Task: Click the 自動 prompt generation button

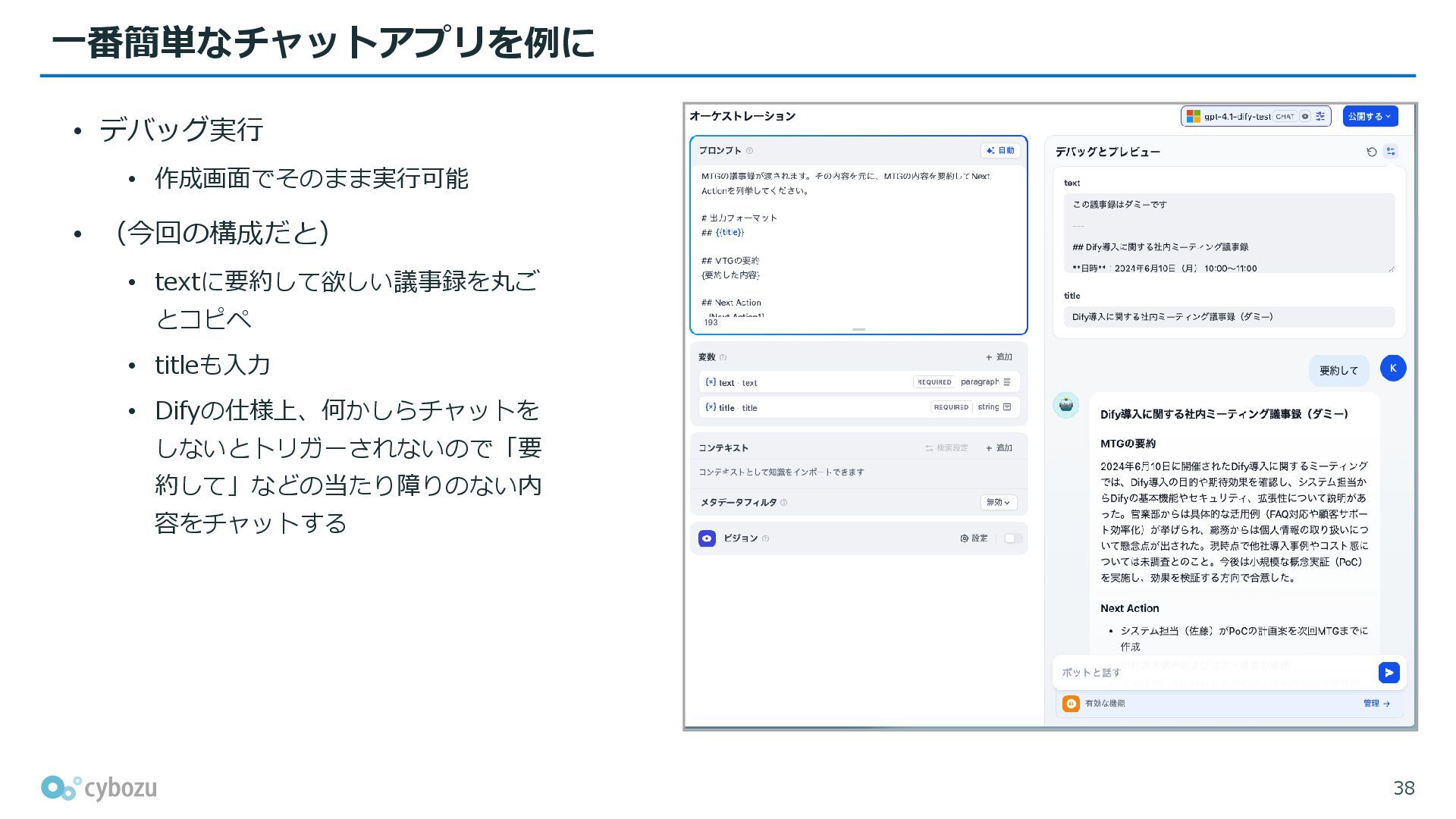Action: pos(1000,151)
